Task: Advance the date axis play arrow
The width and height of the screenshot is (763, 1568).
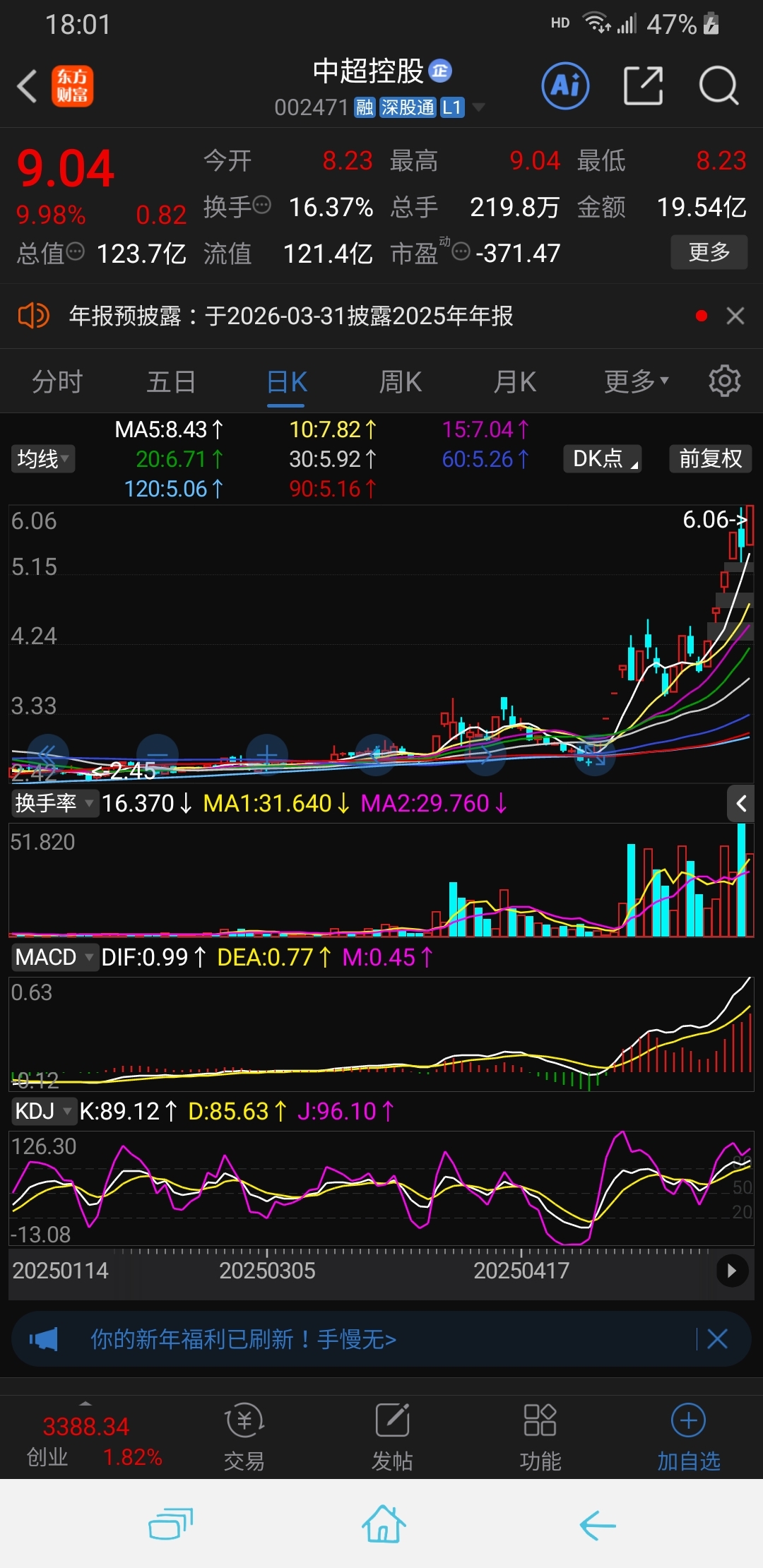Action: 732,1271
